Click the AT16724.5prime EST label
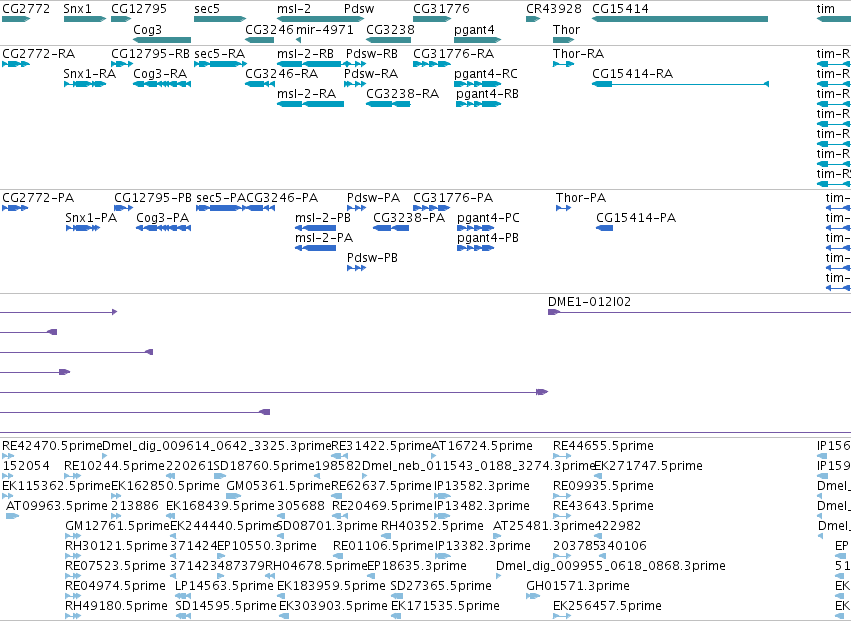Viewport: 851px width, 621px height. (482, 446)
